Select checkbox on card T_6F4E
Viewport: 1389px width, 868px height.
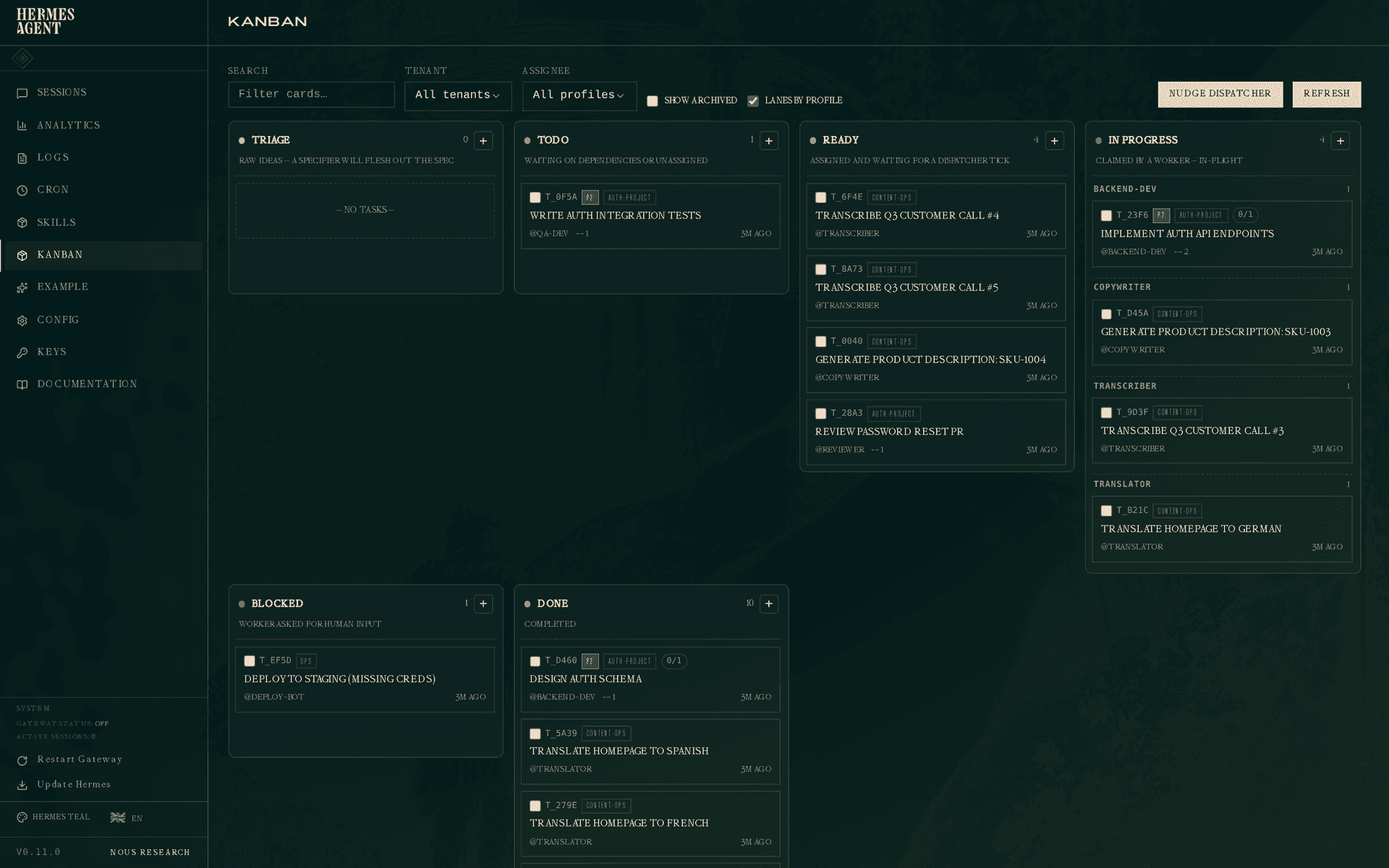(821, 197)
